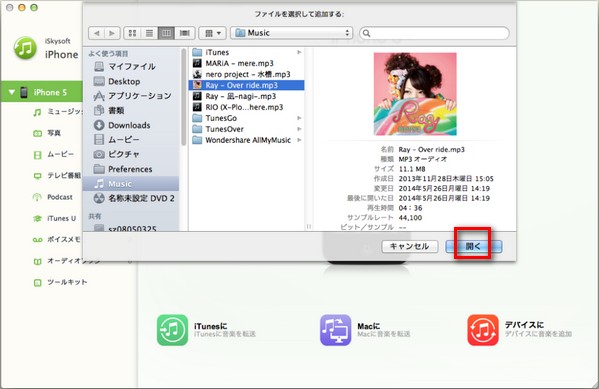Open the TunesOver folder
Image resolution: width=599 pixels, height=389 pixels.
[246, 129]
